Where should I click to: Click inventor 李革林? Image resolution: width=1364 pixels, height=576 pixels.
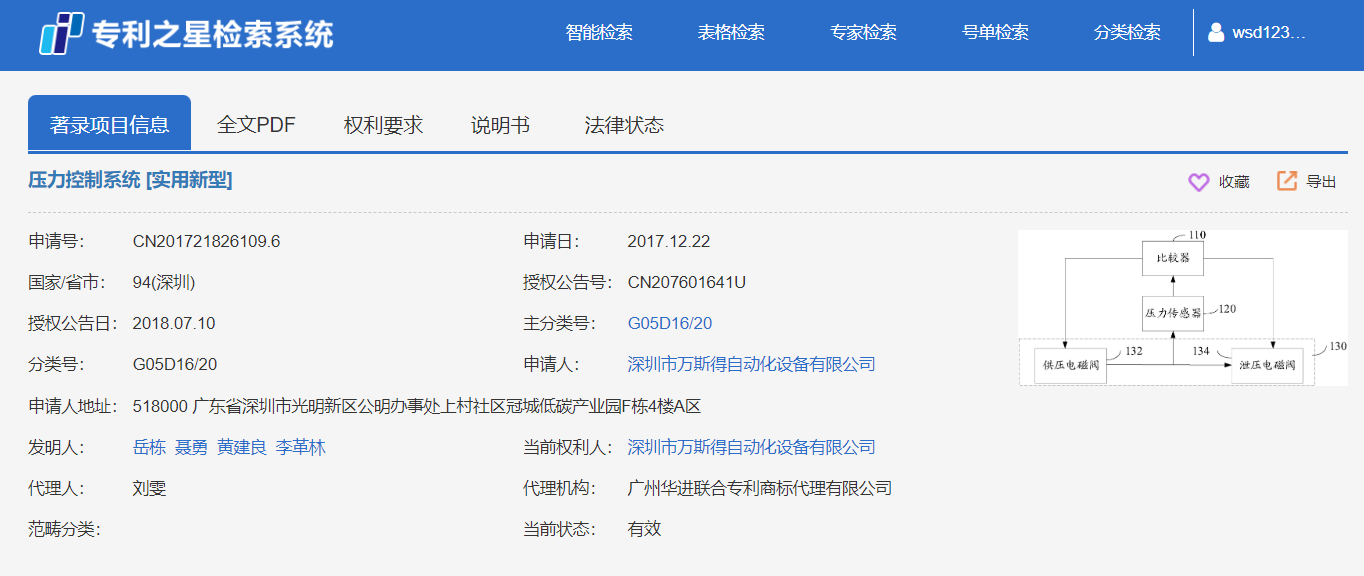point(301,447)
